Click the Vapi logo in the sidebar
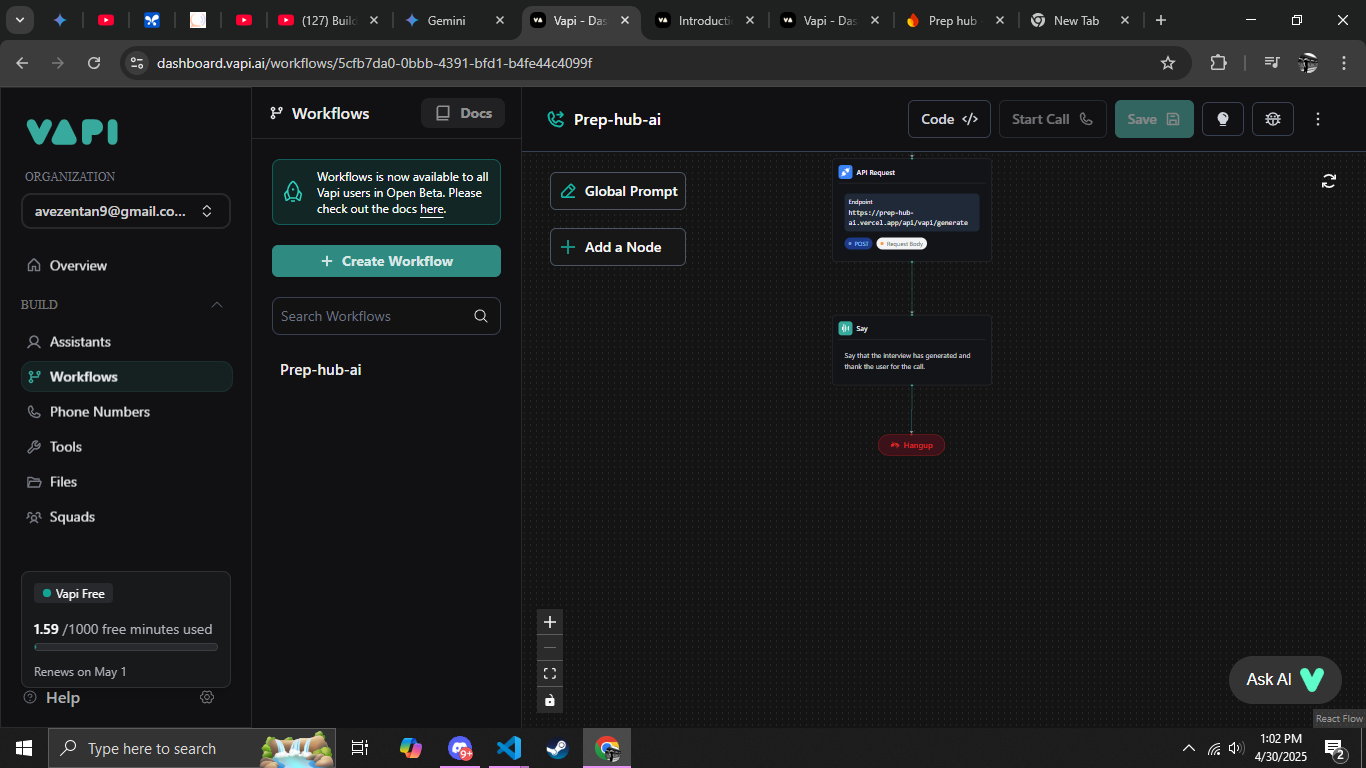This screenshot has height=768, width=1366. tap(72, 132)
